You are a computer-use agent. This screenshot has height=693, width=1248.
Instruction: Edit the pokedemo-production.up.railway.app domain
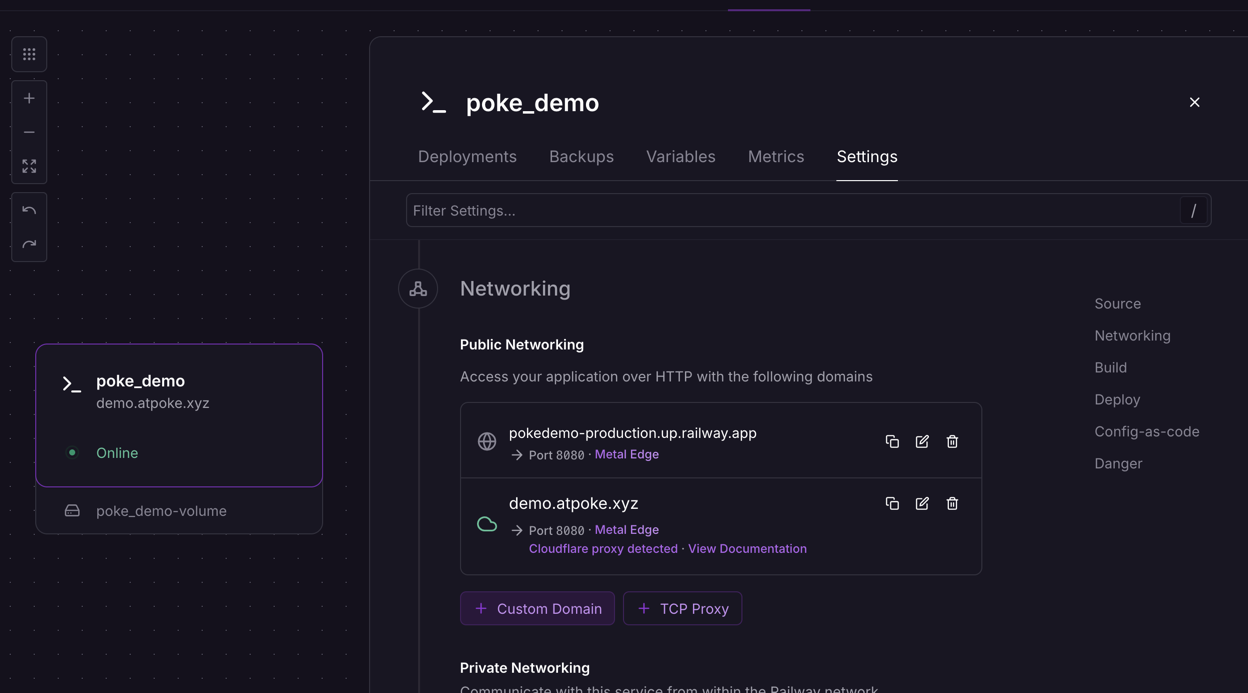[922, 441]
